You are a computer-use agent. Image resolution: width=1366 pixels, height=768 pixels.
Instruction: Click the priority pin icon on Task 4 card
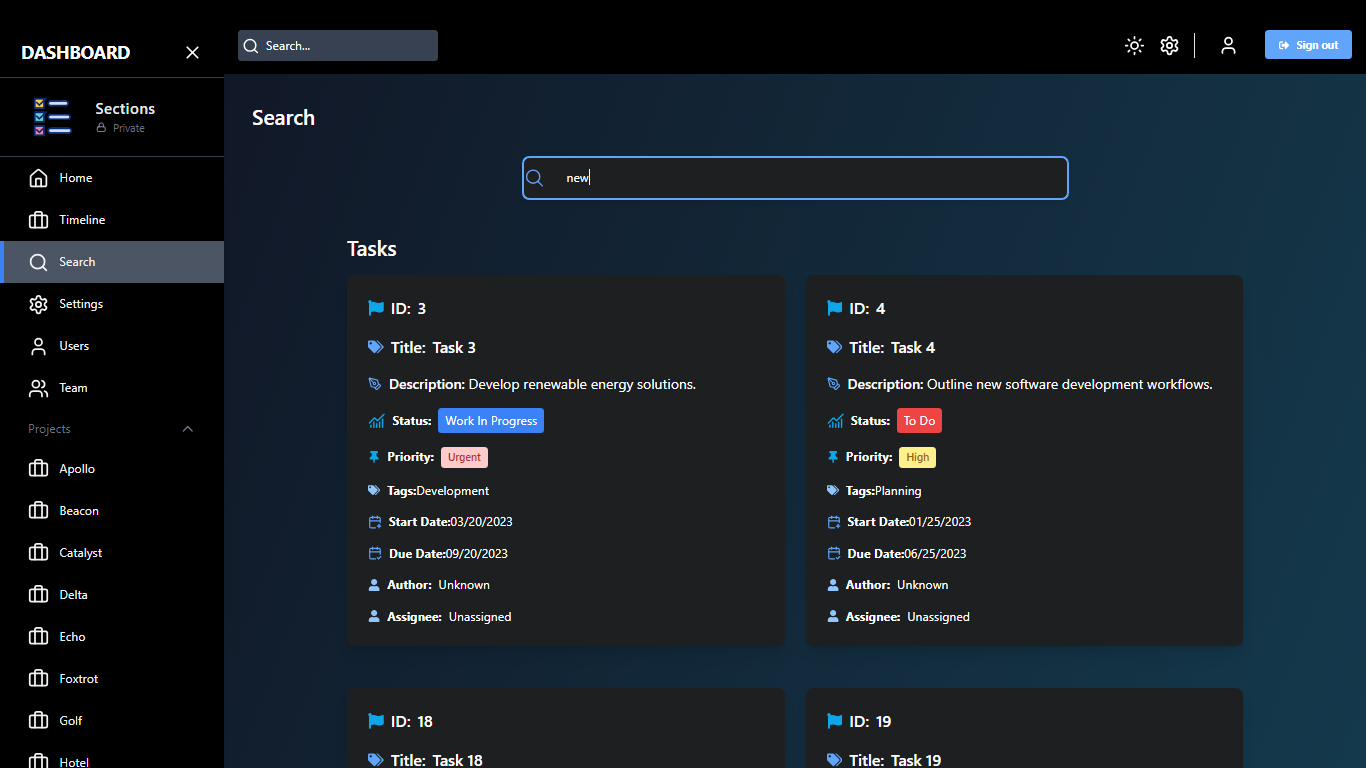click(832, 457)
